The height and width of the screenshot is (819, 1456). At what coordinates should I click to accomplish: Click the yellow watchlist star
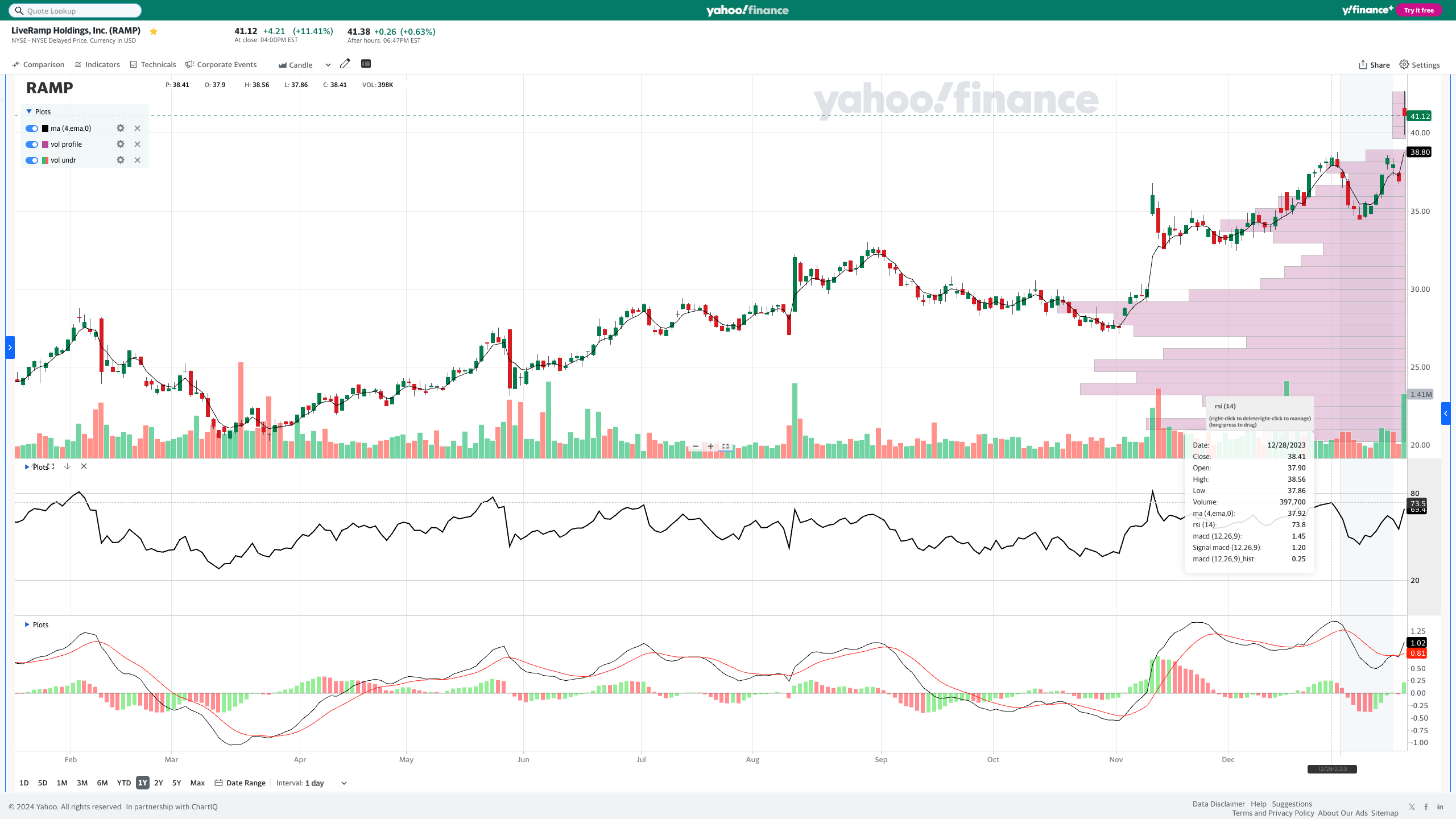coord(154,32)
